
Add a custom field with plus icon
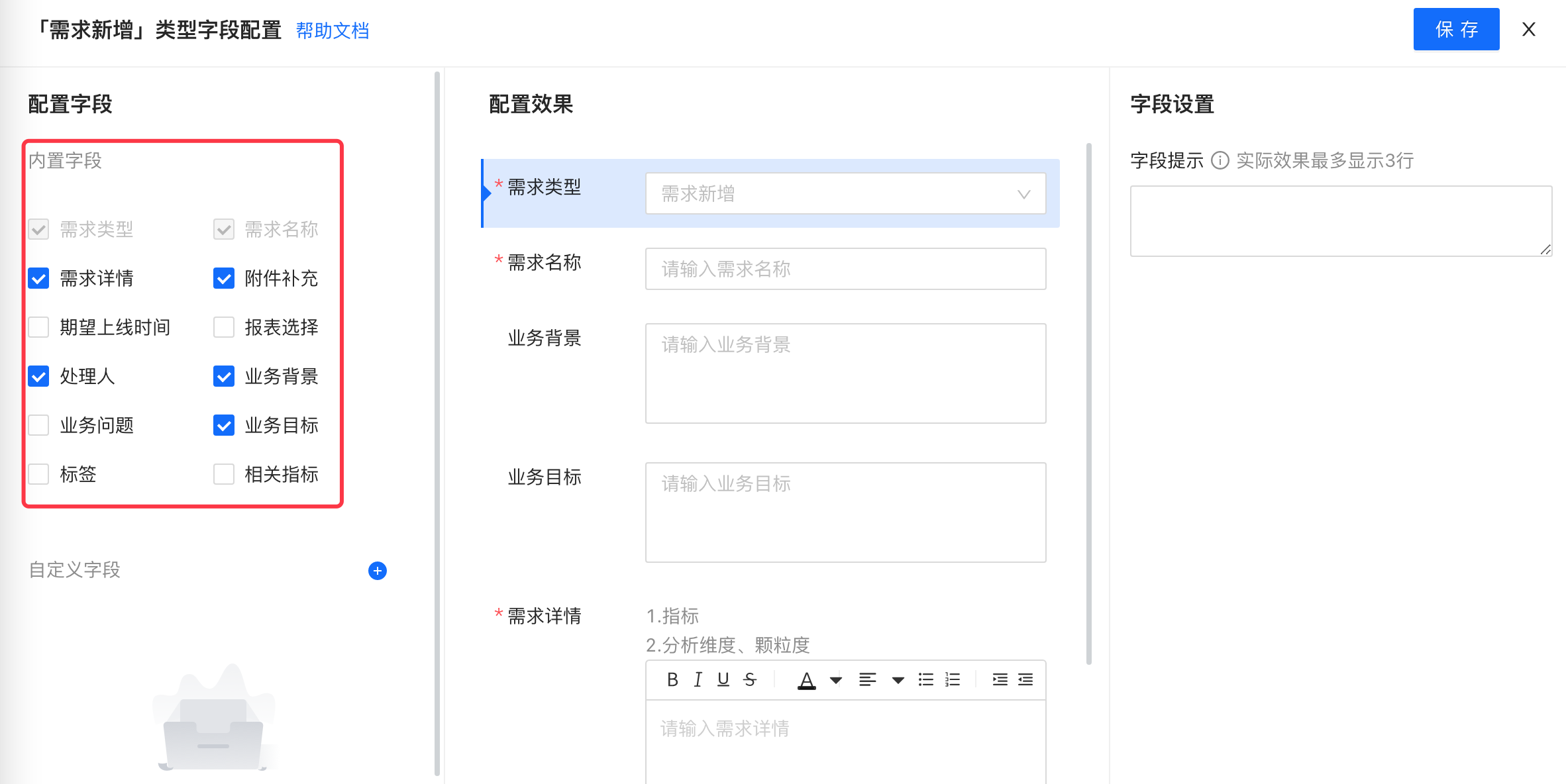(378, 571)
